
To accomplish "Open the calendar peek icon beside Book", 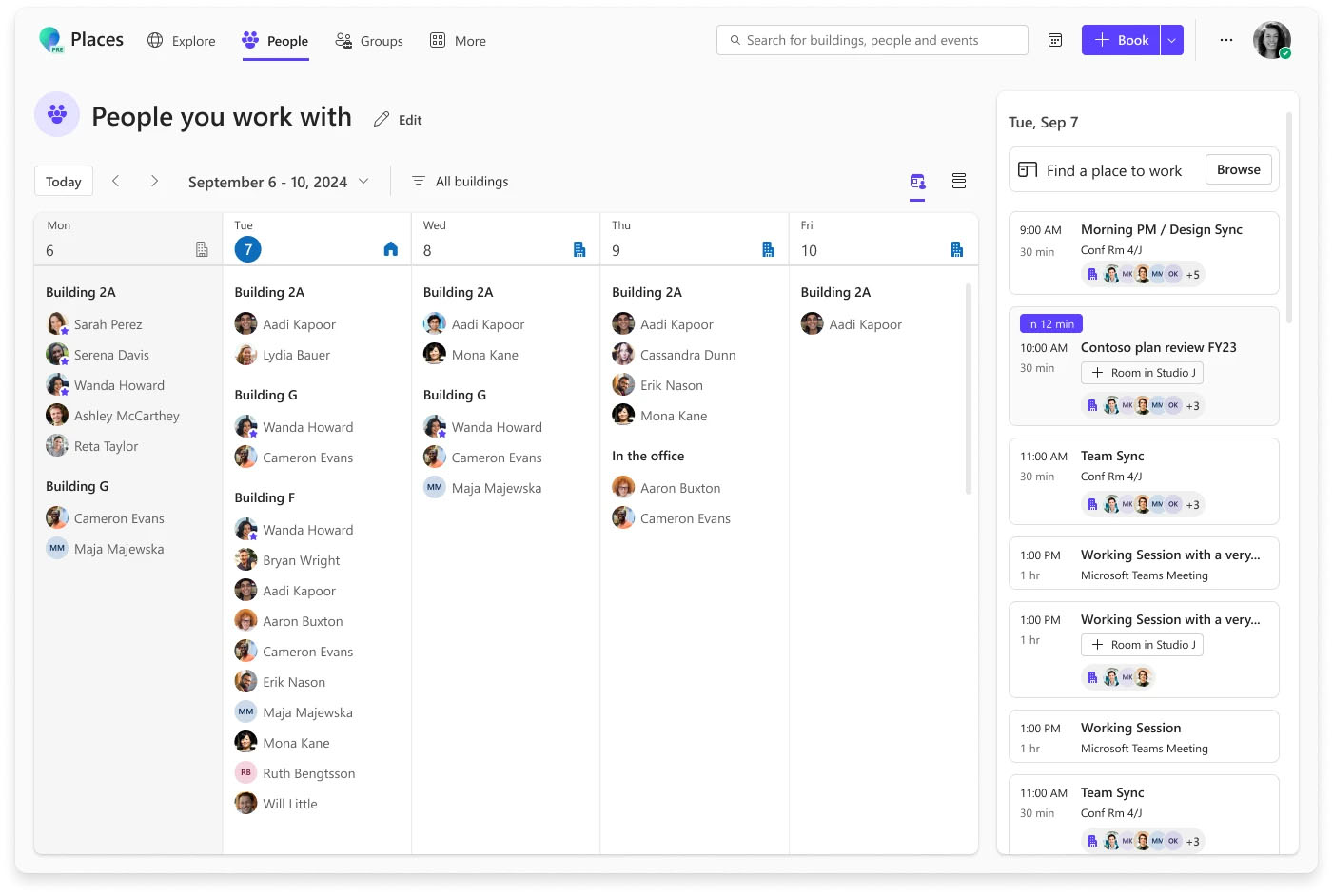I will click(1054, 40).
